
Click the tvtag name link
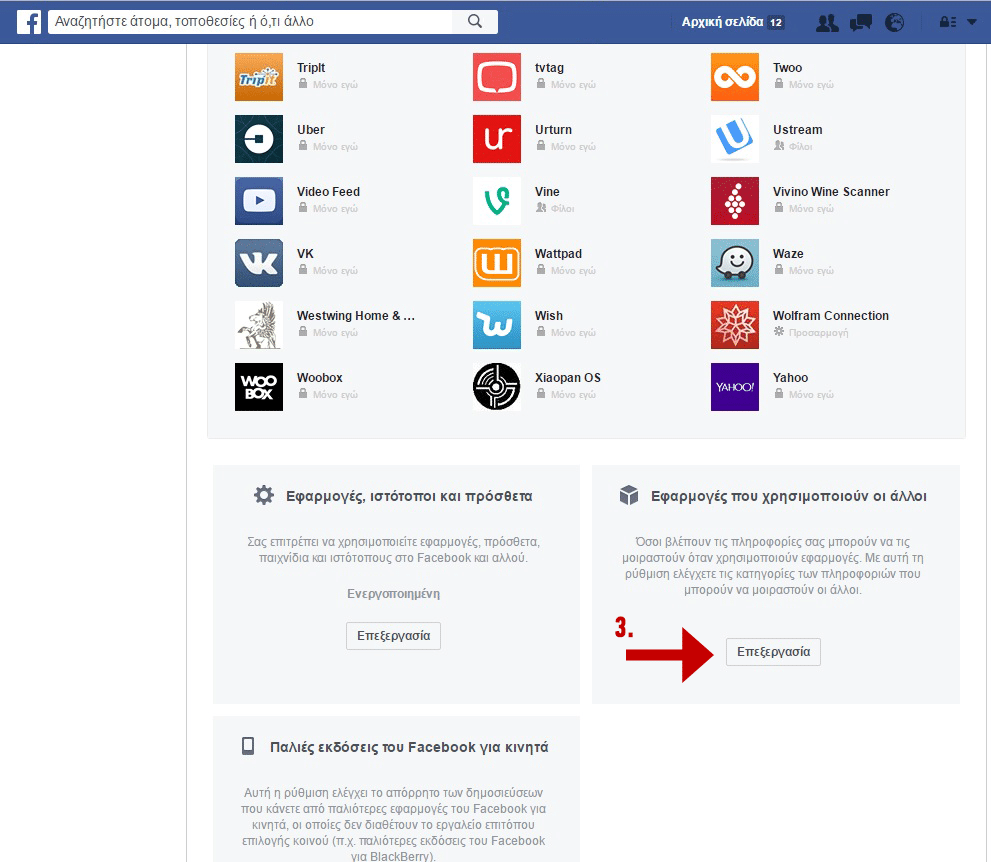click(x=549, y=68)
